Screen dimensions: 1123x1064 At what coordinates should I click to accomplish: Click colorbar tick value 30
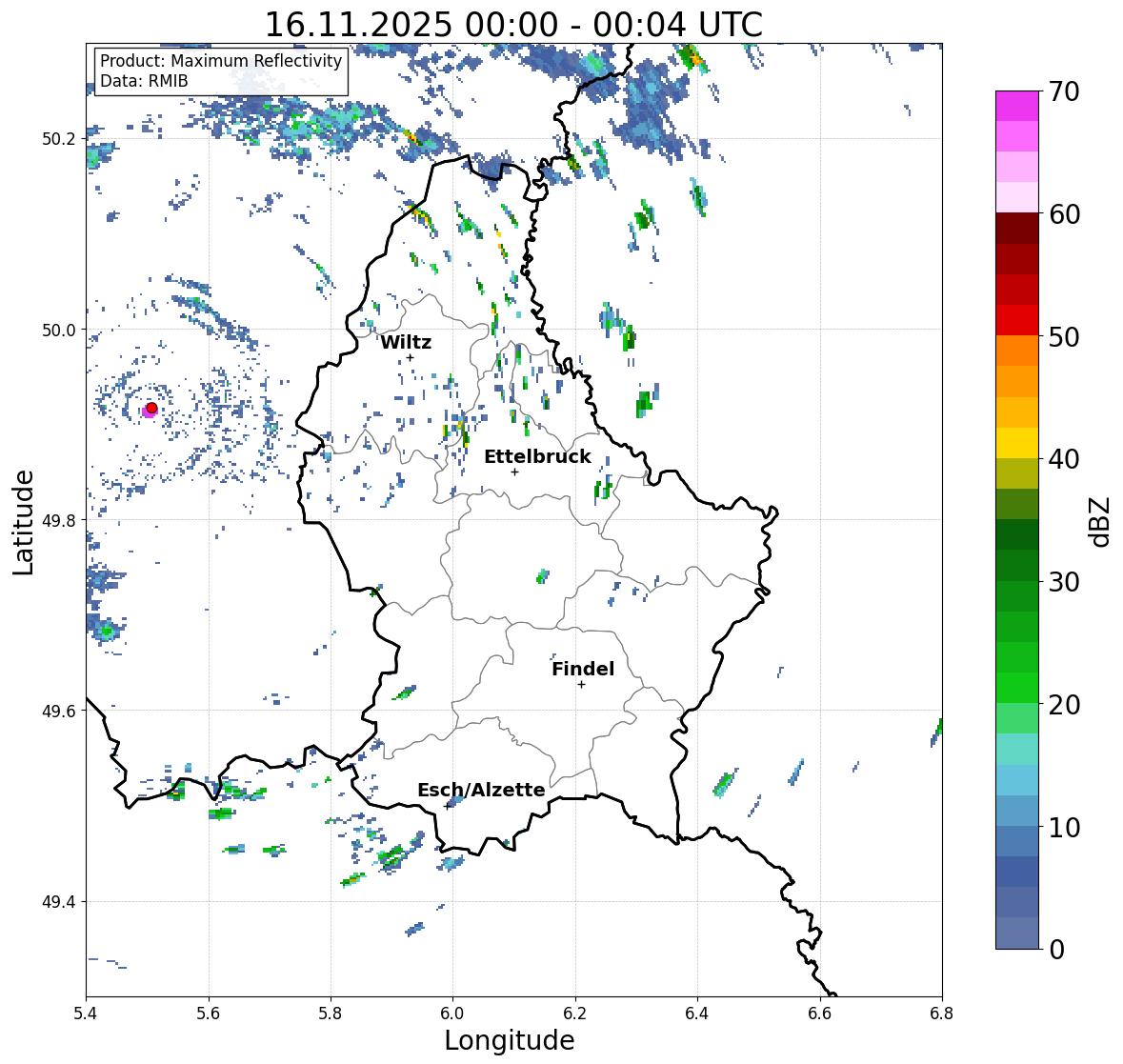(1064, 581)
